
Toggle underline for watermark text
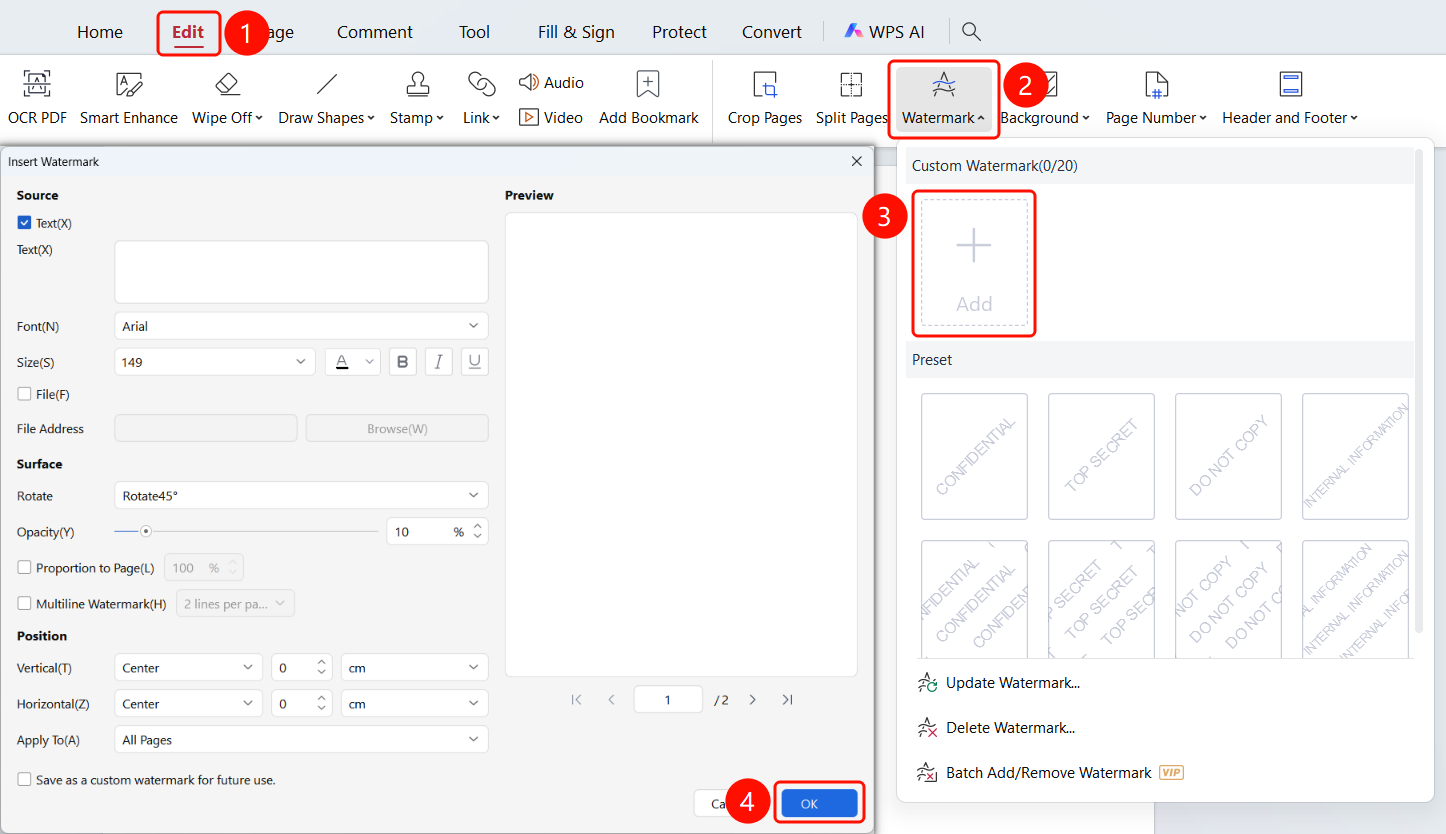click(x=474, y=362)
